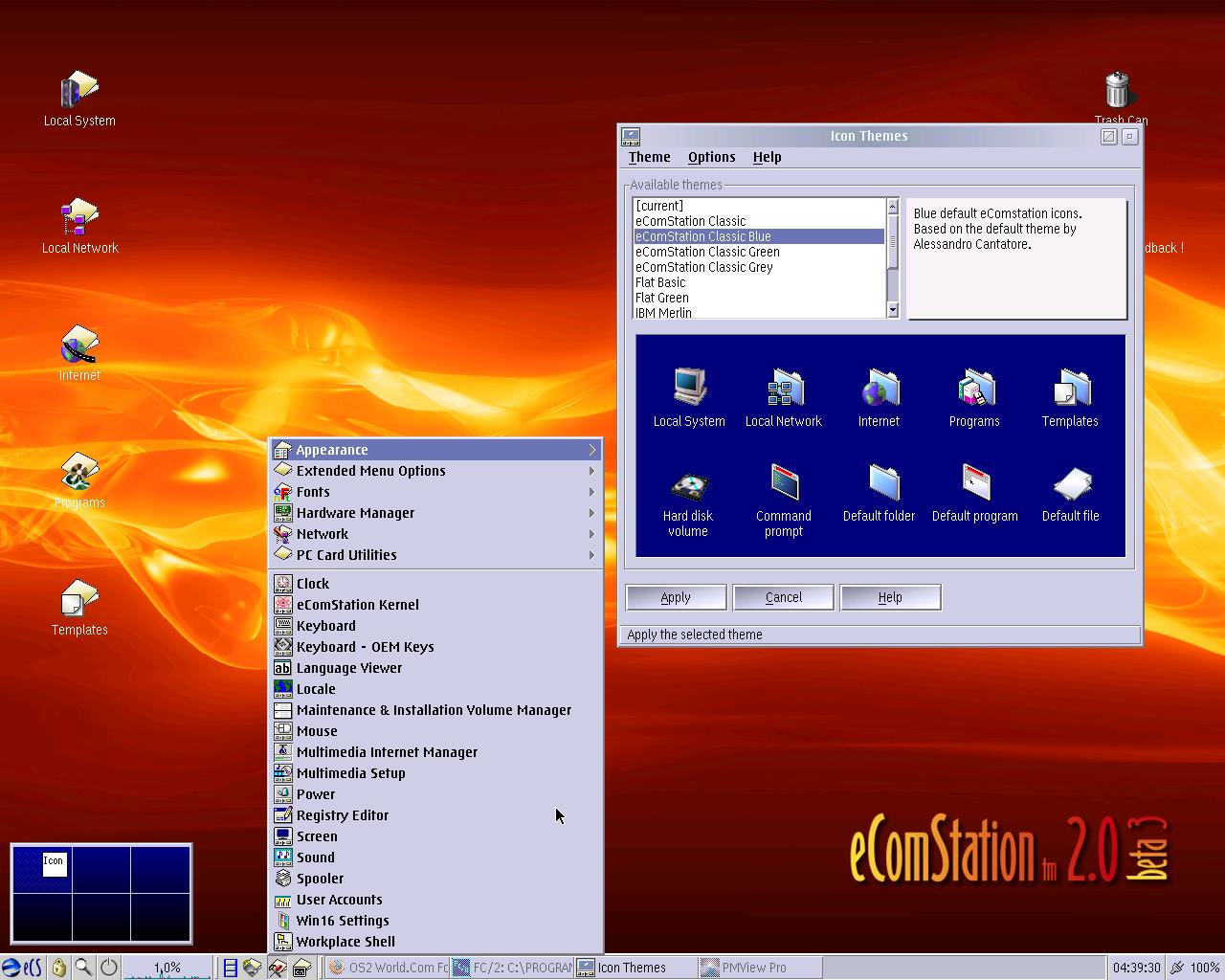Click the lock icon in the taskbar
Screen dimensions: 1225x980
[59, 968]
